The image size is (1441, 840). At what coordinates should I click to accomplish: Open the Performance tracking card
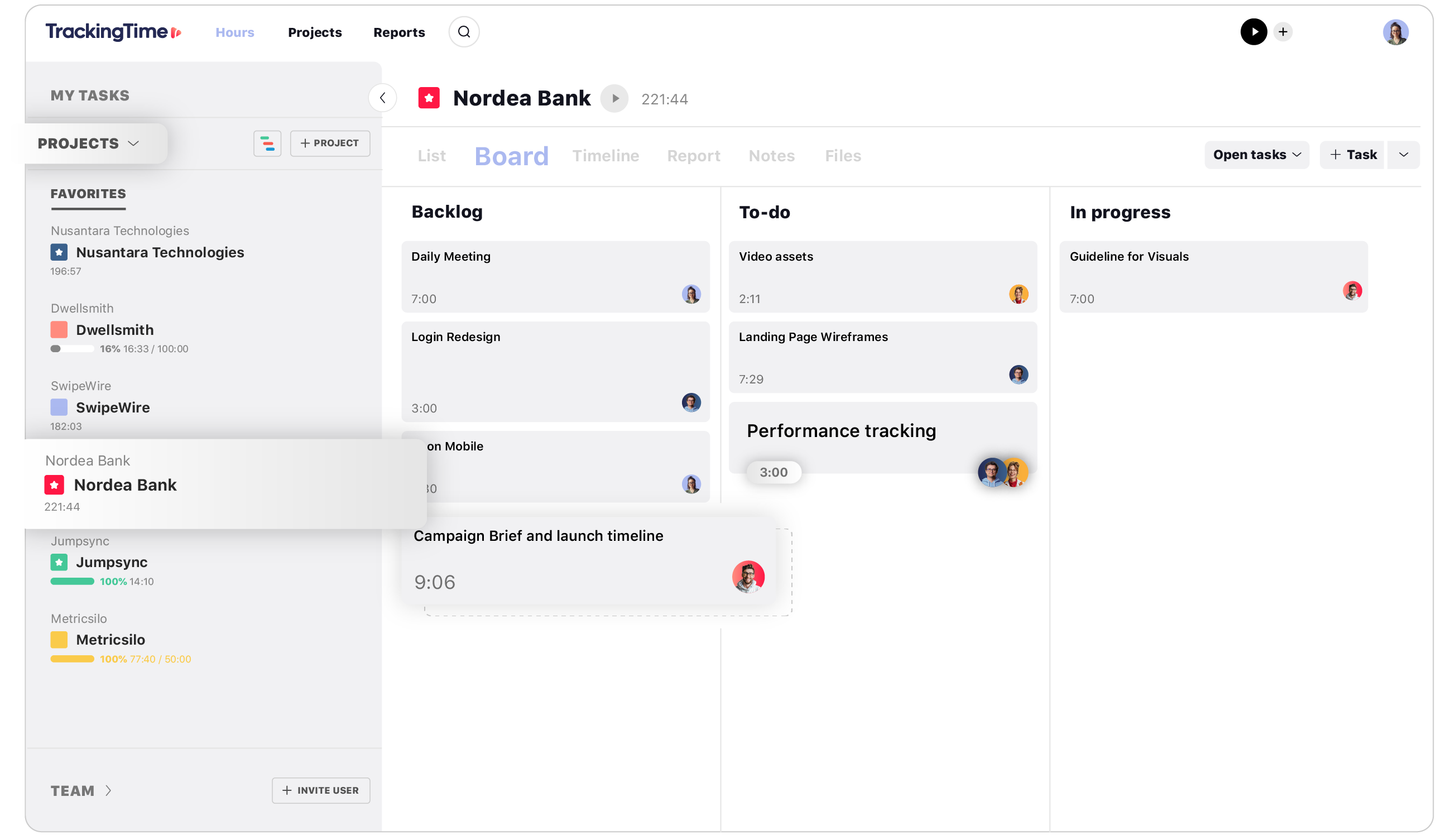(882, 438)
